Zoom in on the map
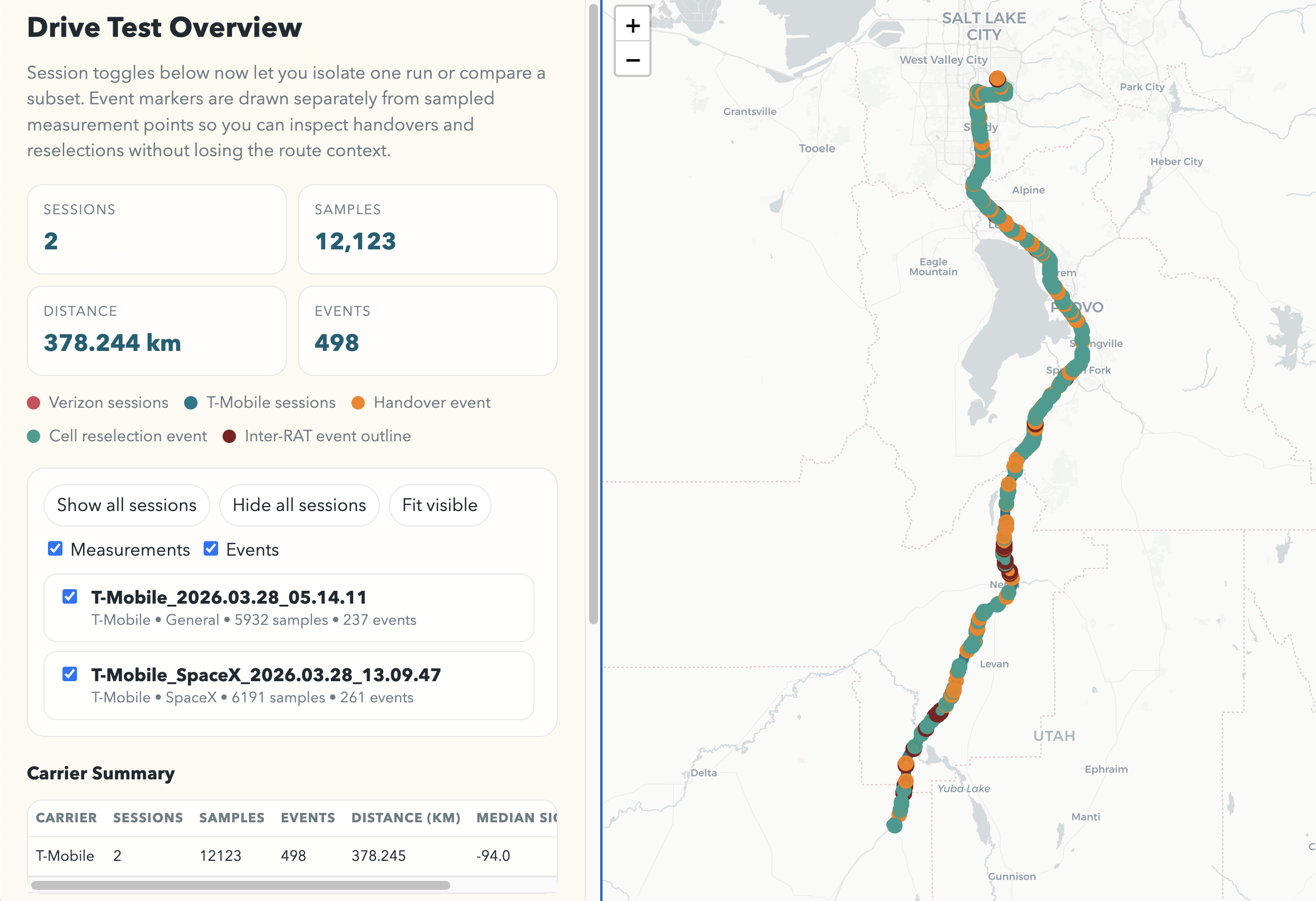The width and height of the screenshot is (1316, 901). click(x=633, y=26)
